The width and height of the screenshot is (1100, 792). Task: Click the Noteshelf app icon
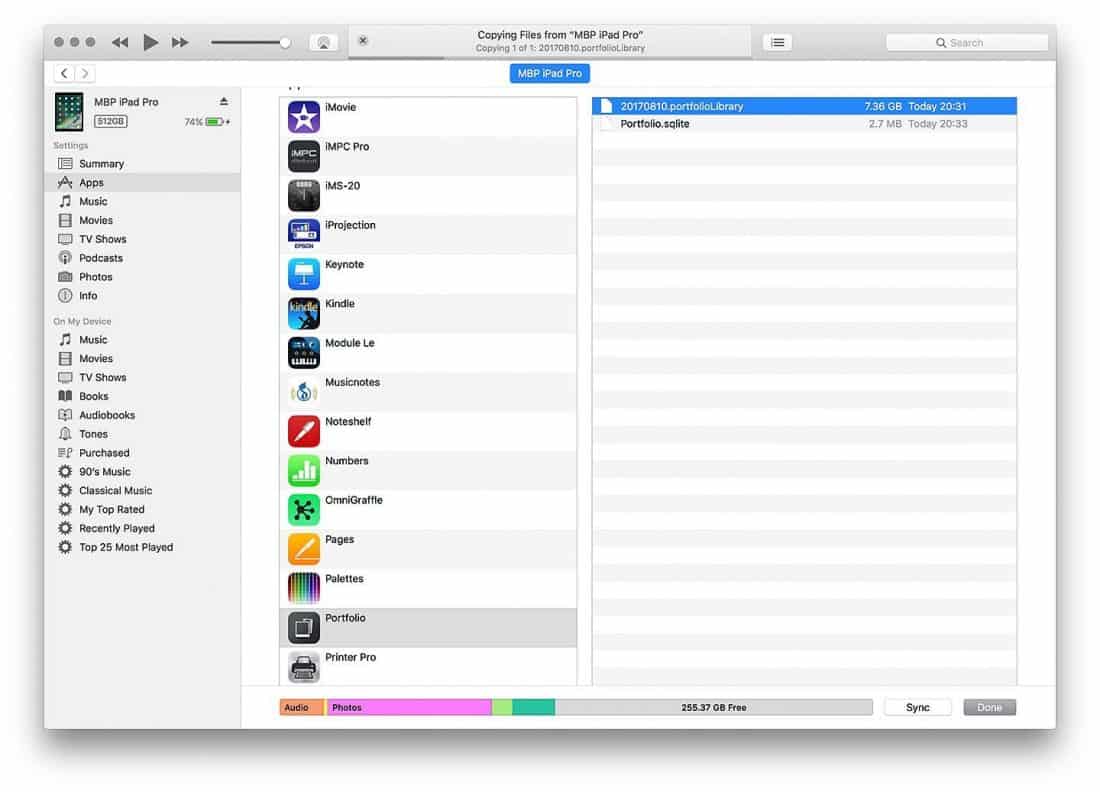304,431
